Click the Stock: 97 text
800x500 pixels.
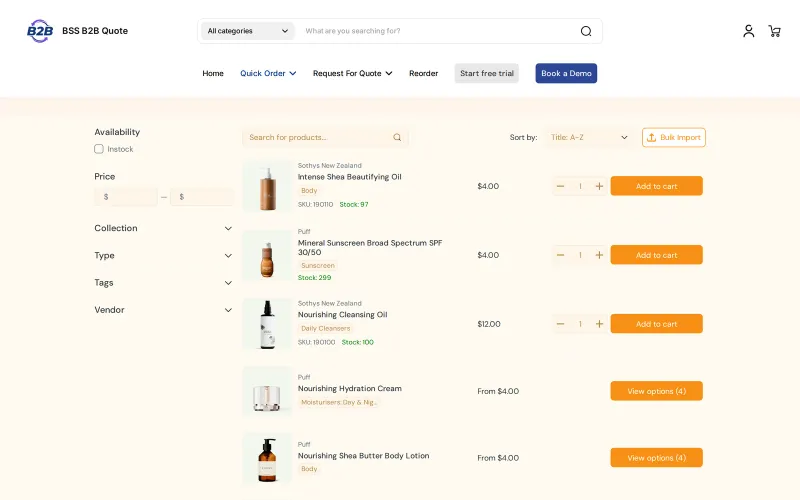(354, 205)
